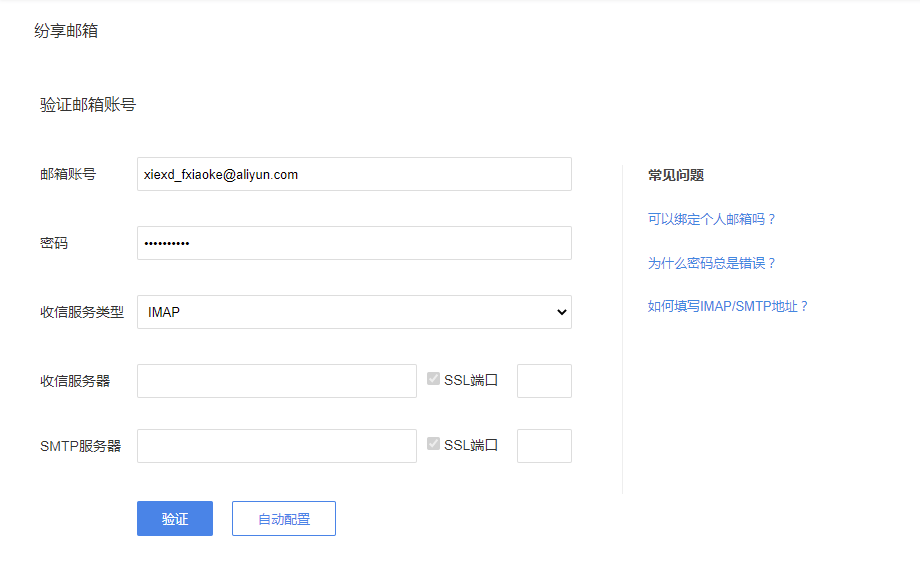The width and height of the screenshot is (920, 561).
Task: Open the 如何填写IMAP/SMTP地址？ FAQ link
Action: 728,306
